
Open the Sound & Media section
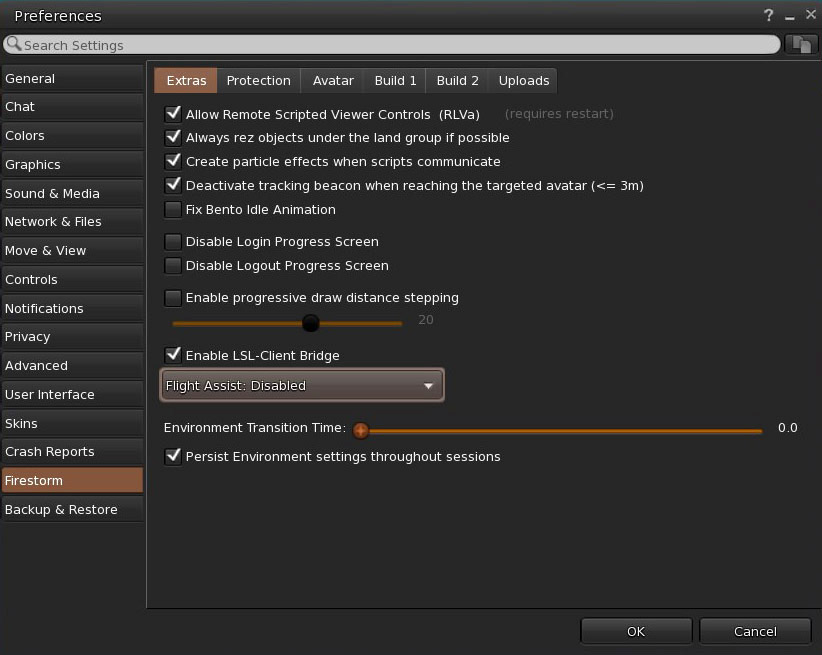(x=72, y=194)
